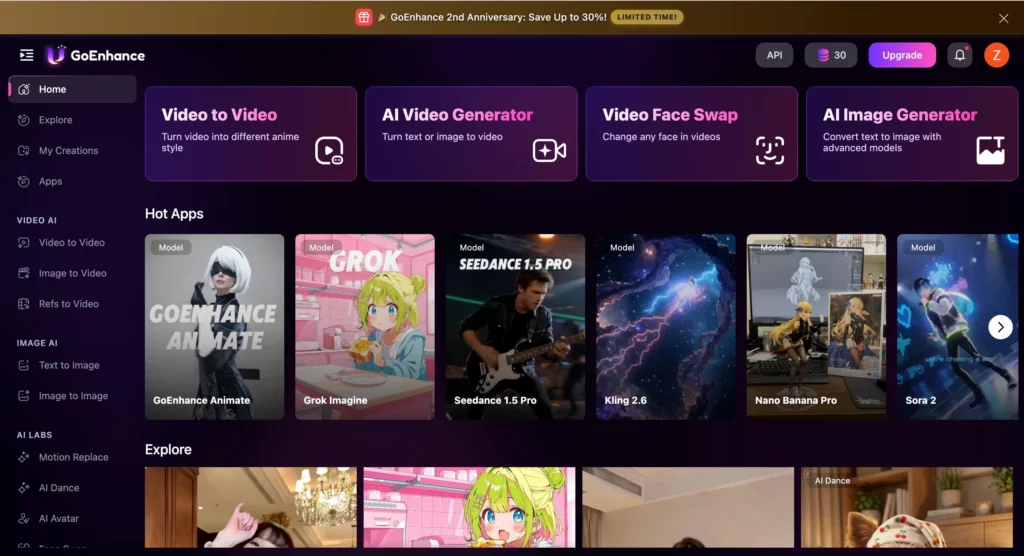Open Image to Image in the sidebar
The height and width of the screenshot is (556, 1024).
coord(72,396)
